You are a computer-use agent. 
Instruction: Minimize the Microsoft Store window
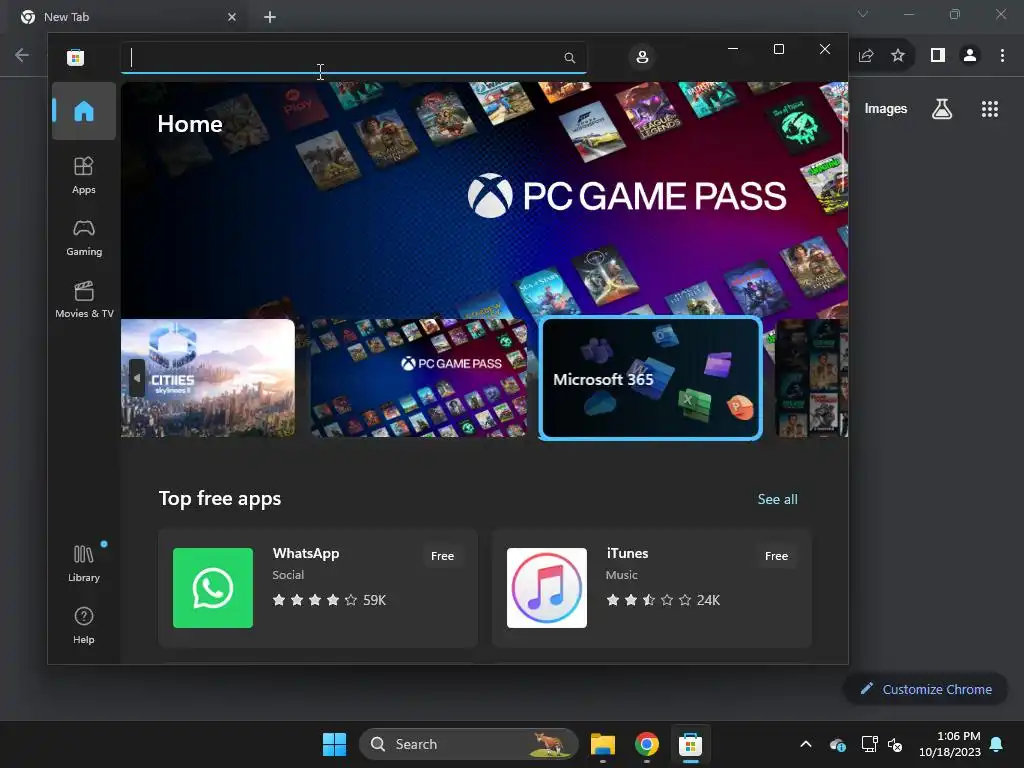pyautogui.click(x=733, y=49)
